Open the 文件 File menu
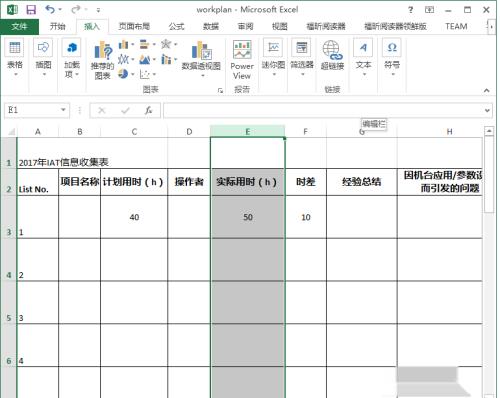Screen dimensions: 500x398 pyautogui.click(x=19, y=26)
